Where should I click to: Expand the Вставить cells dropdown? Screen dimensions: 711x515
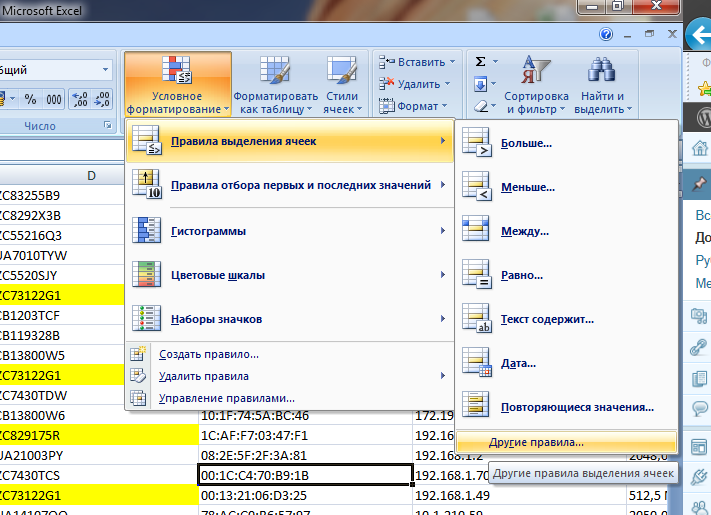(x=417, y=62)
